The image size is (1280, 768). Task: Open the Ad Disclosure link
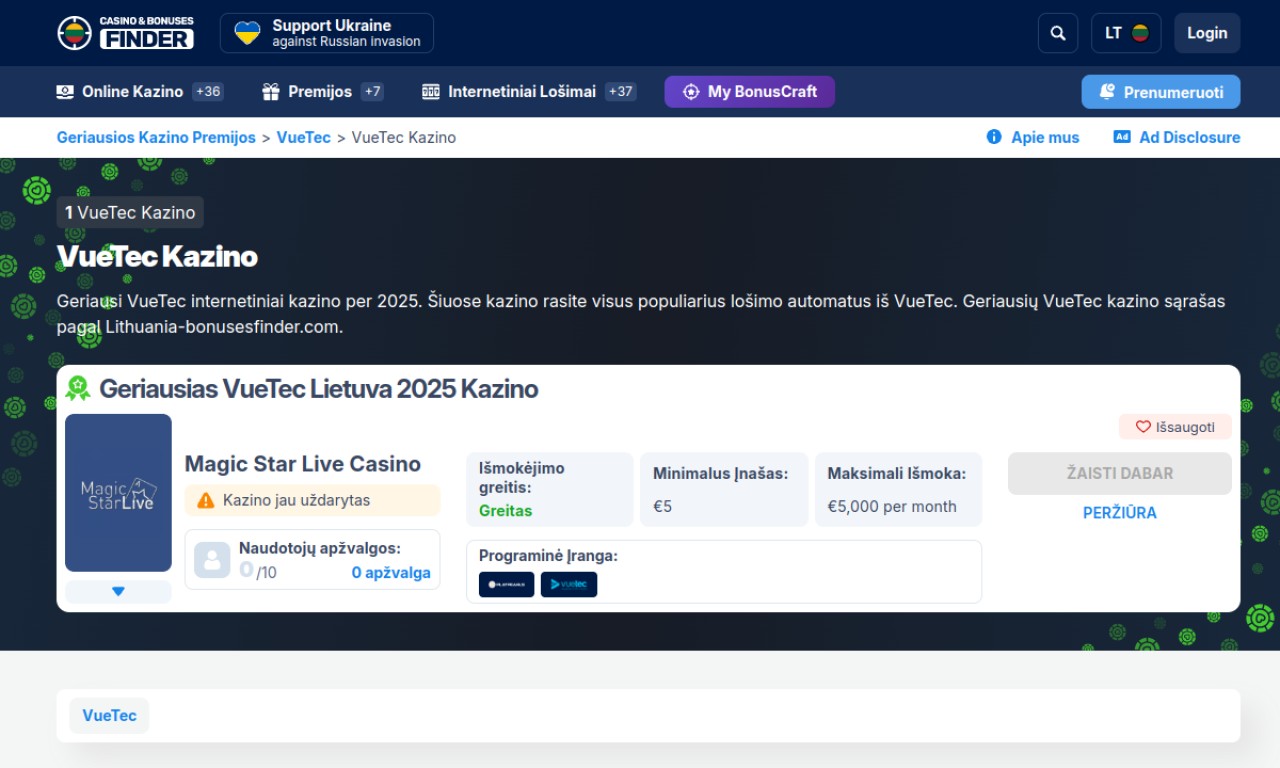pos(1177,138)
